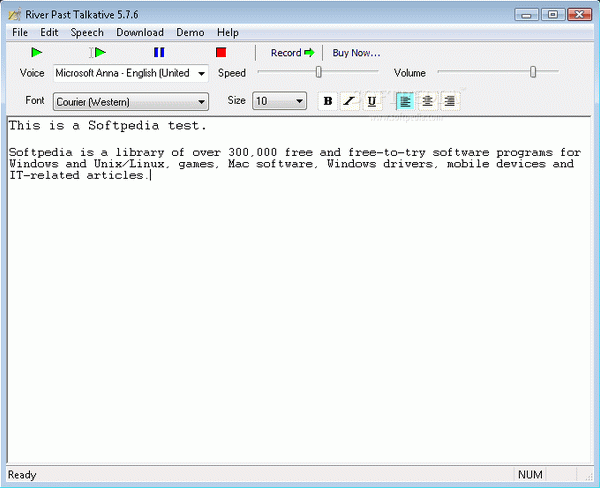This screenshot has height=488, width=600.
Task: Align text right
Action: click(450, 101)
